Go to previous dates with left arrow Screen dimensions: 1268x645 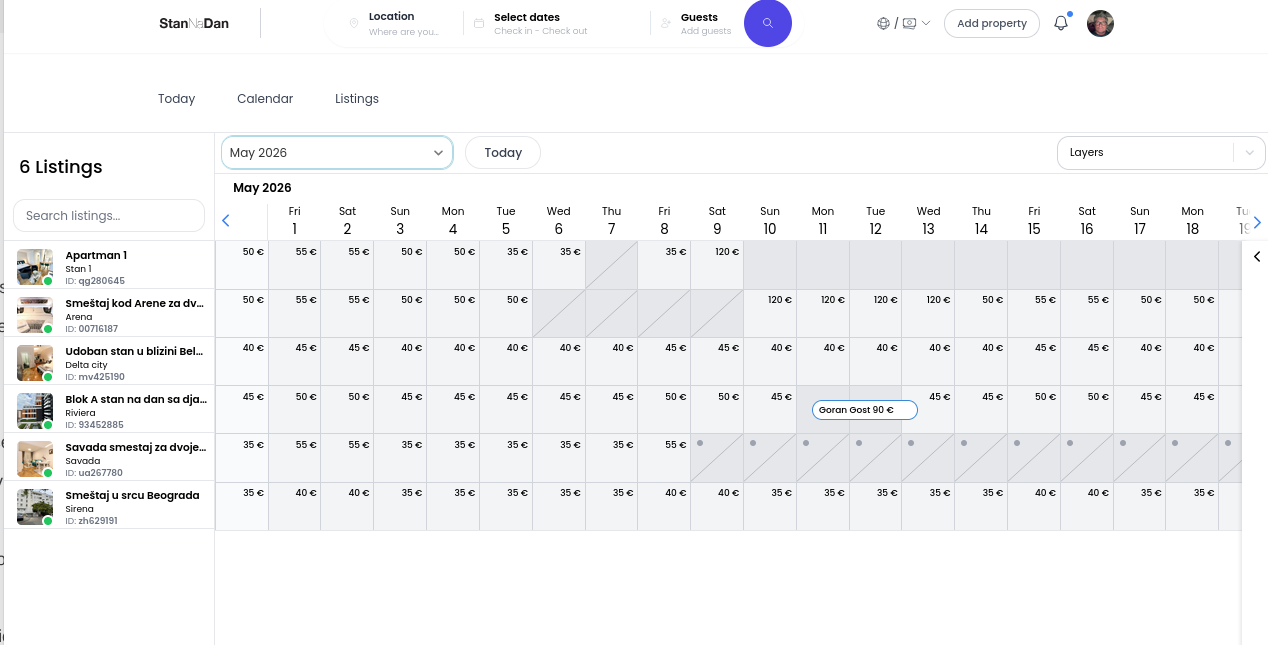(x=226, y=221)
